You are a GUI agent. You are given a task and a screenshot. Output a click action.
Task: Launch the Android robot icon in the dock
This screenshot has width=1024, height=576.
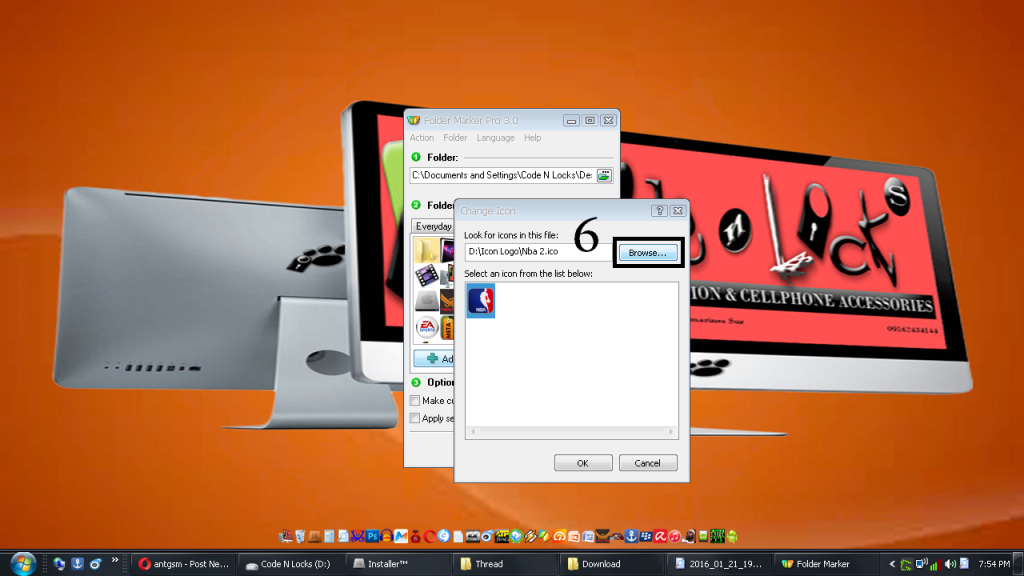point(732,536)
